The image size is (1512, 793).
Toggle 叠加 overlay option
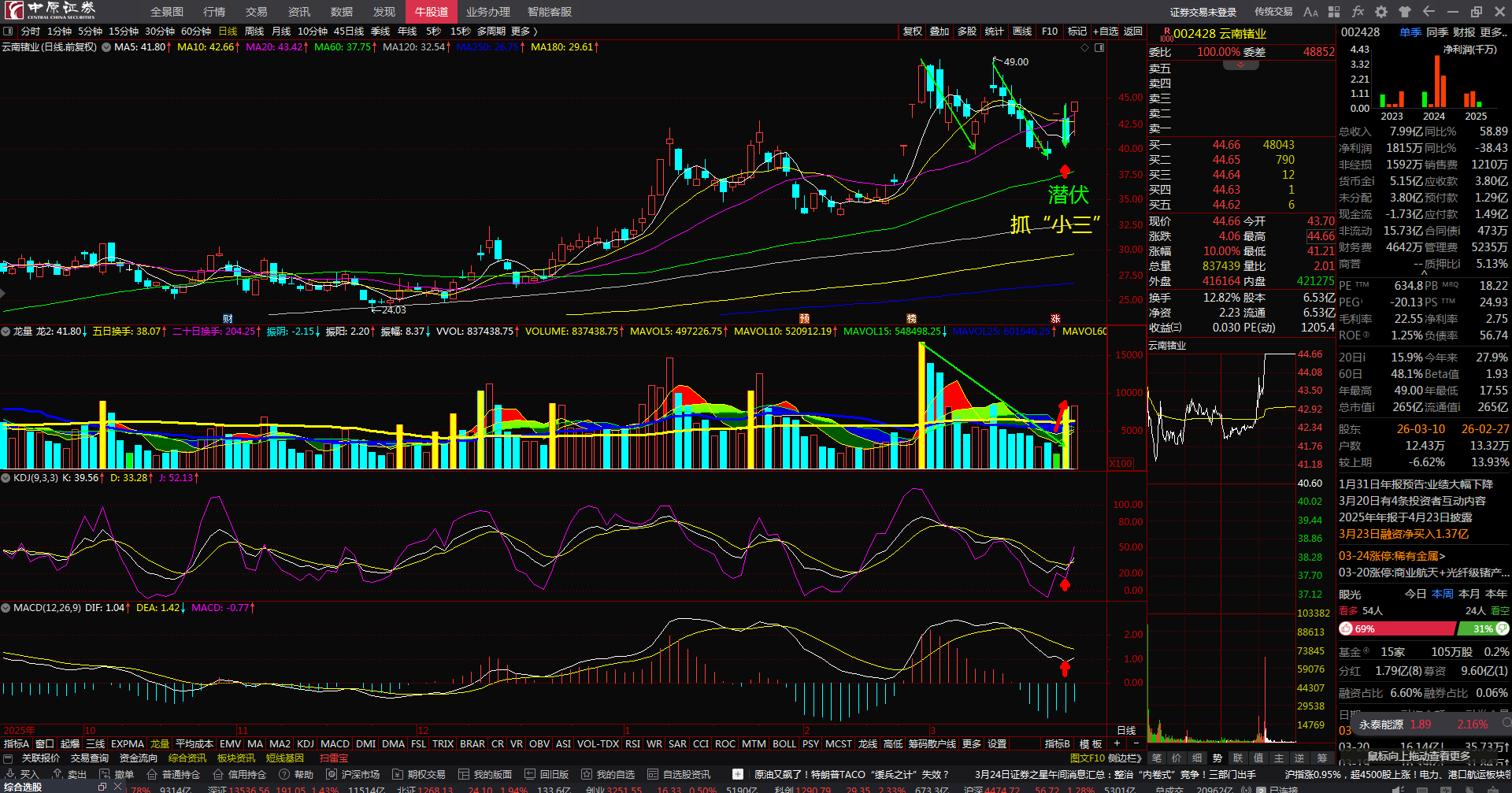click(x=939, y=31)
